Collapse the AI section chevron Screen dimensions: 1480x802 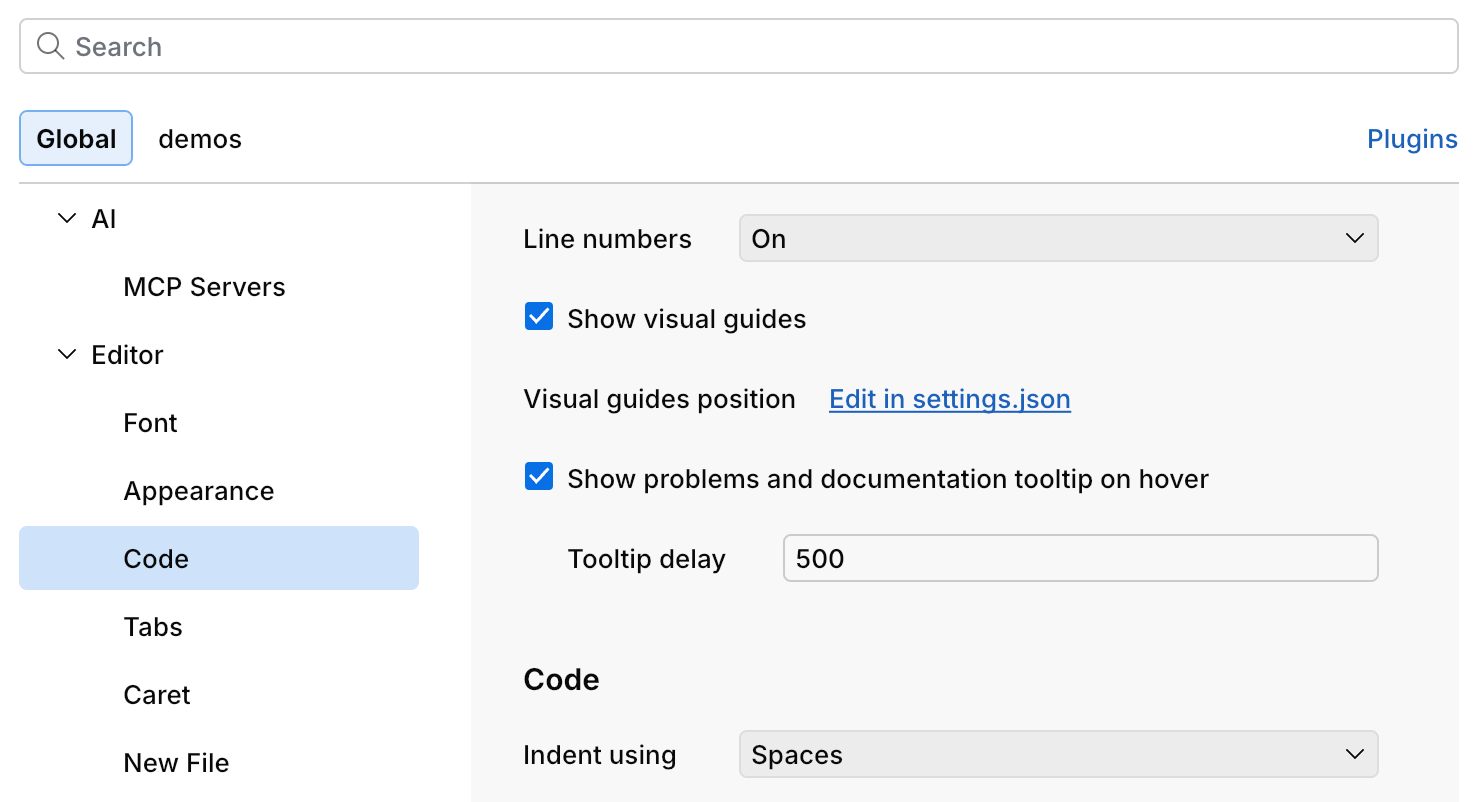(x=66, y=218)
